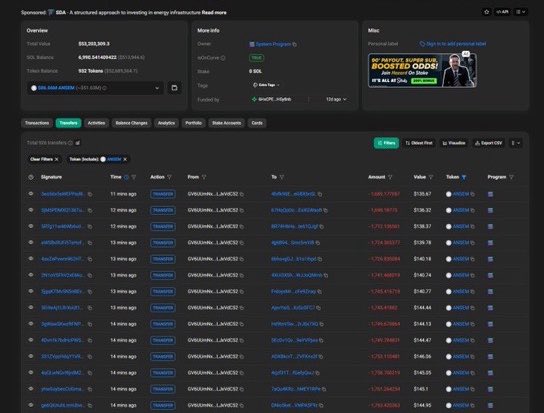Filter the Value column
This screenshot has width=544, height=413.
coord(431,177)
